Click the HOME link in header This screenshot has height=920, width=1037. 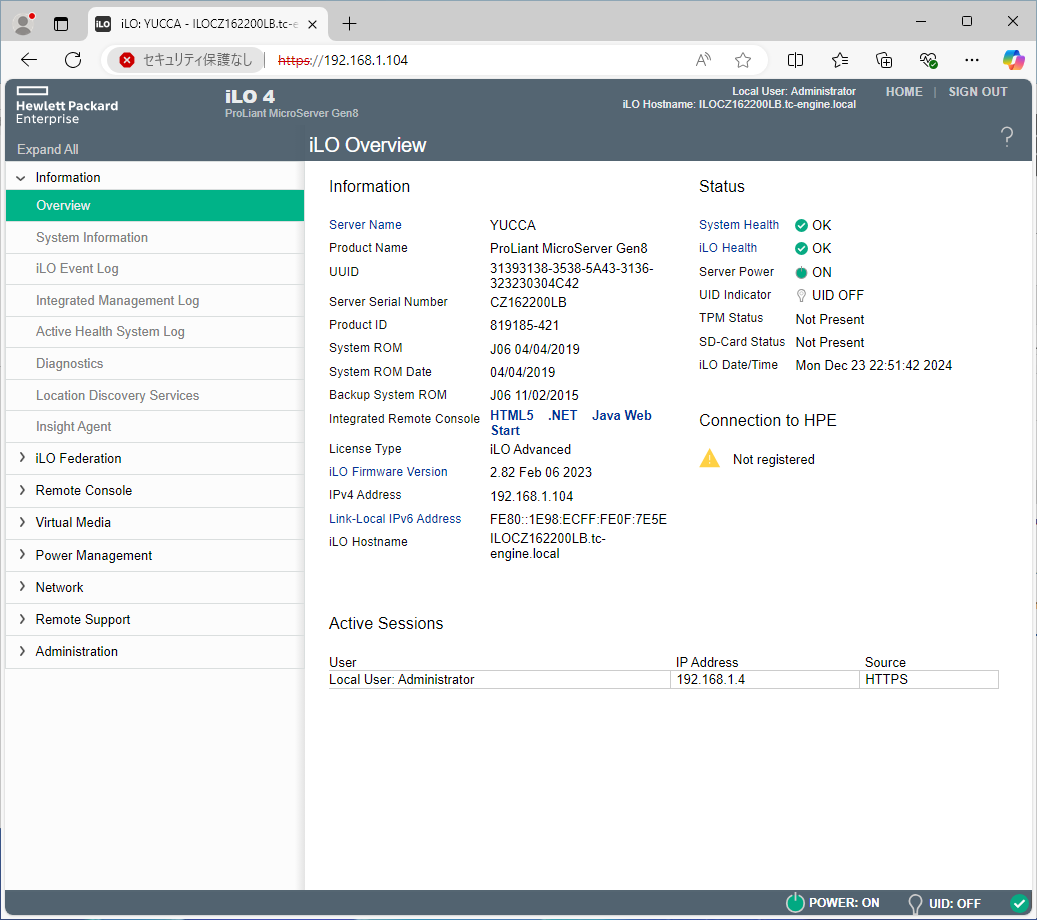pyautogui.click(x=904, y=92)
